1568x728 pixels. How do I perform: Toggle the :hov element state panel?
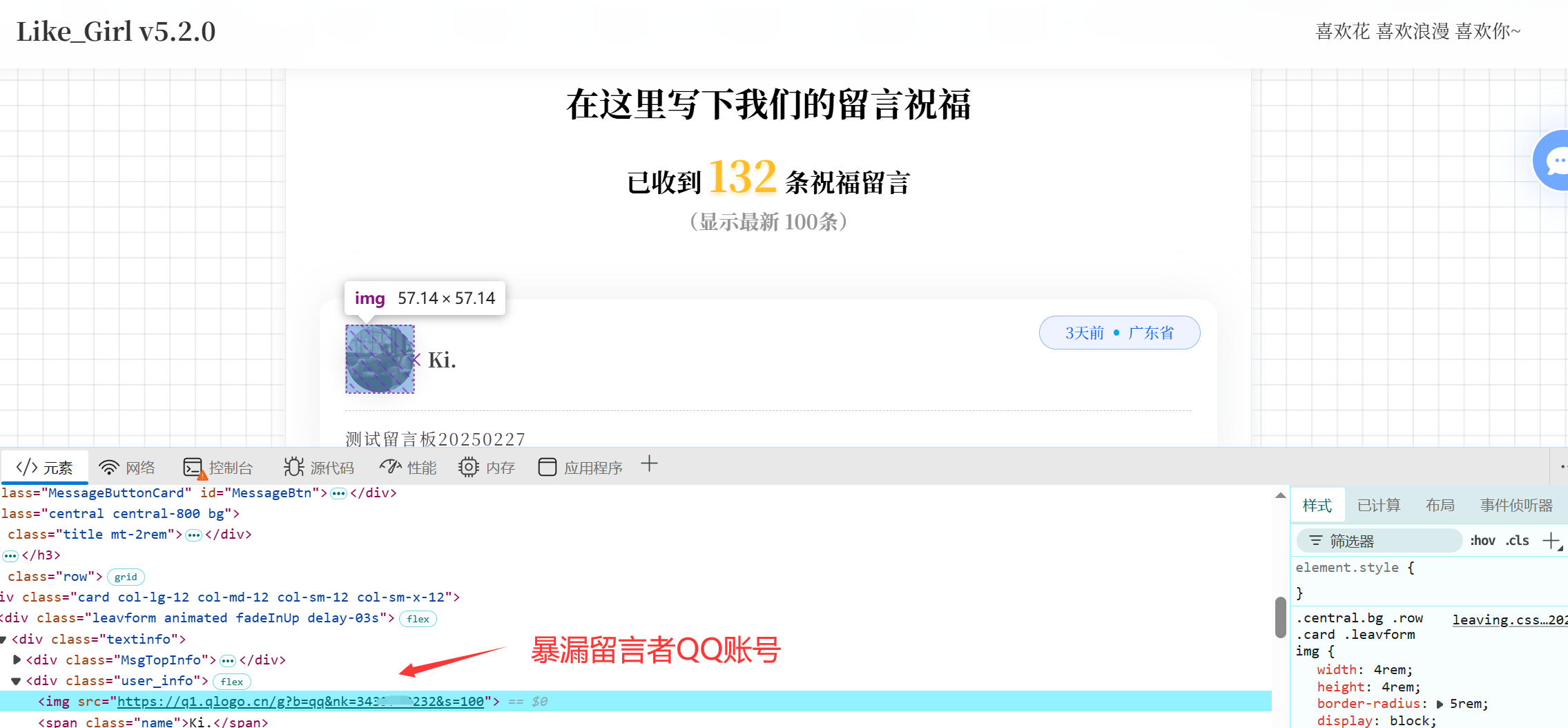coord(1482,540)
